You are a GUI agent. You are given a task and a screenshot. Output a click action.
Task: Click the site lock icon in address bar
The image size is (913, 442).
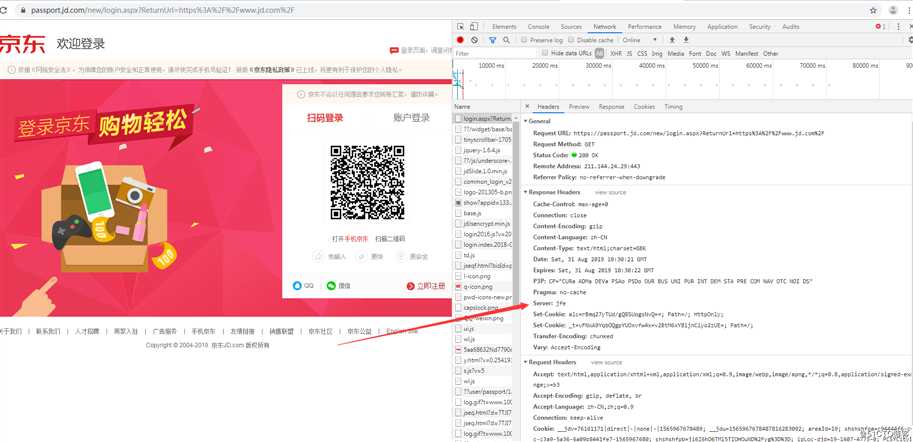(23, 10)
